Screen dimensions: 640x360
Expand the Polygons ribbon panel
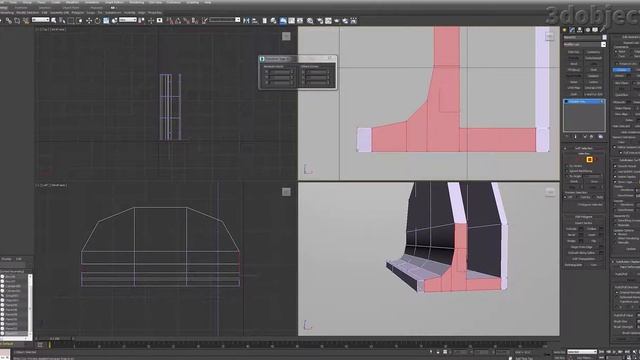click(78, 13)
